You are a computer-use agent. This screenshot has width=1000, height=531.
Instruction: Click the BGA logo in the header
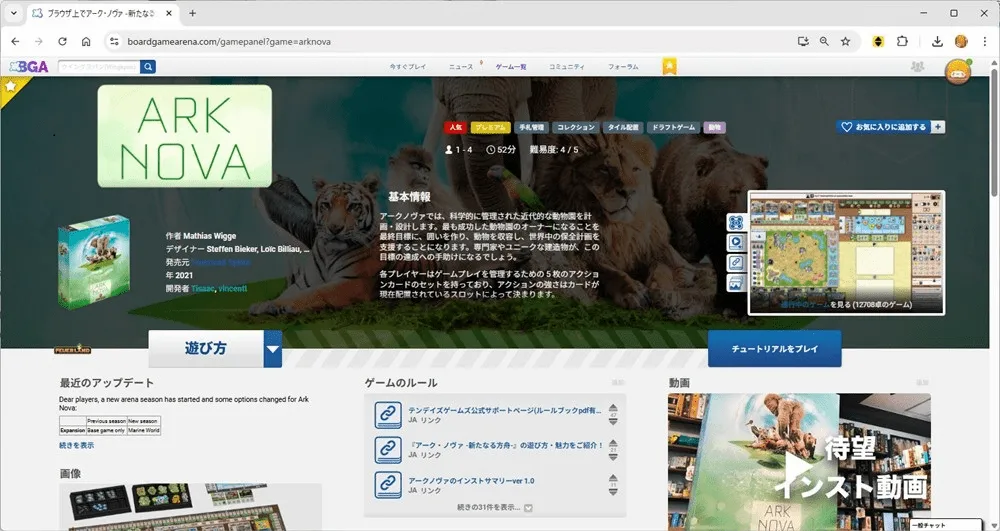point(29,66)
